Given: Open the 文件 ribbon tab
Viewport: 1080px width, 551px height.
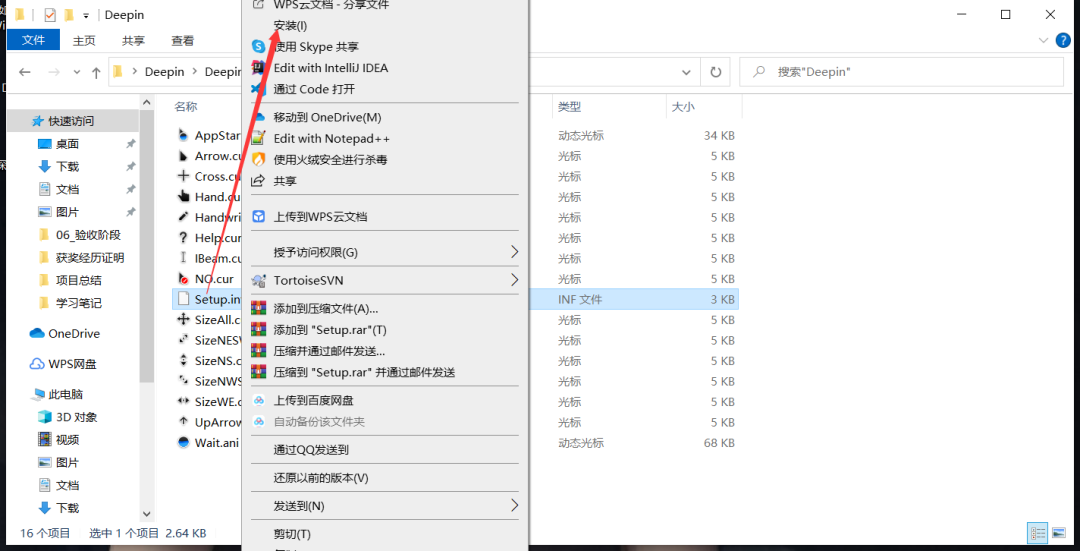Looking at the screenshot, I should coord(33,41).
